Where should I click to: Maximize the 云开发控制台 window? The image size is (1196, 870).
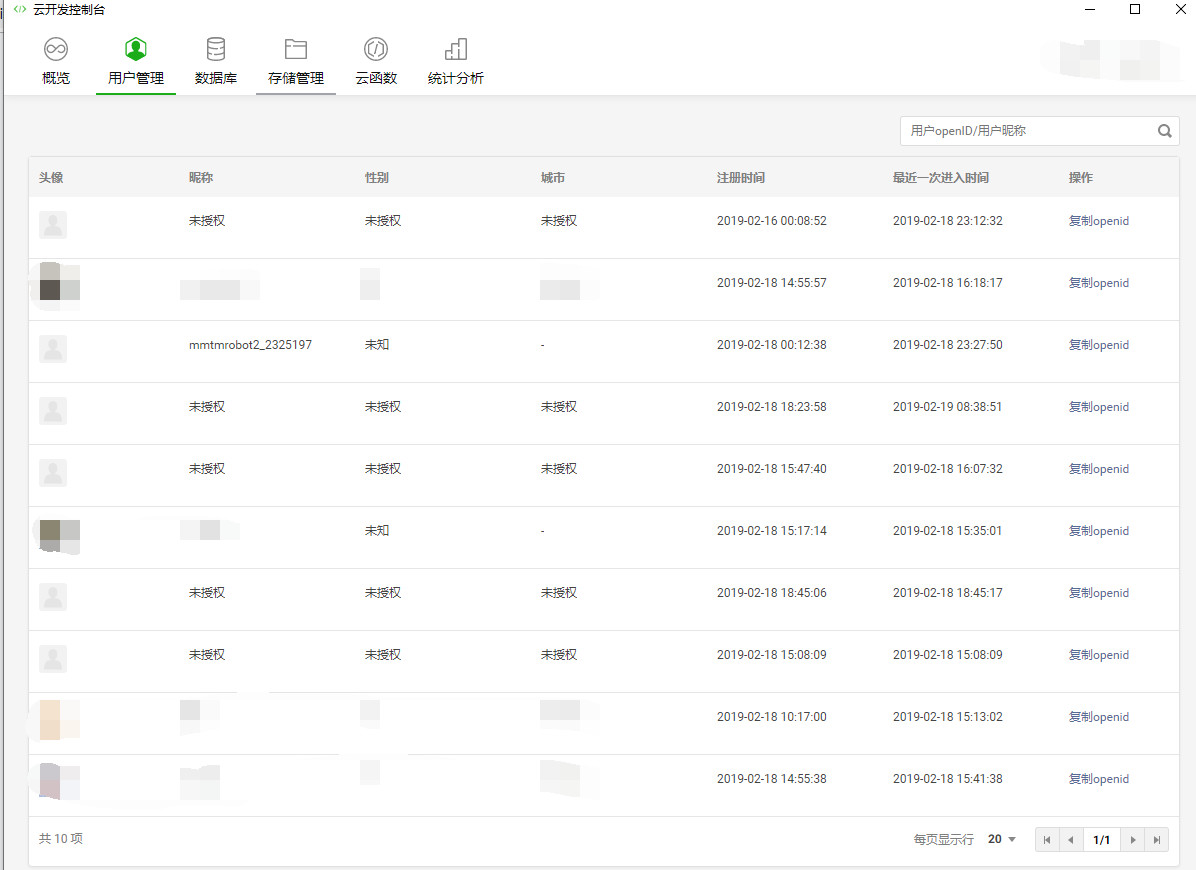click(1135, 9)
